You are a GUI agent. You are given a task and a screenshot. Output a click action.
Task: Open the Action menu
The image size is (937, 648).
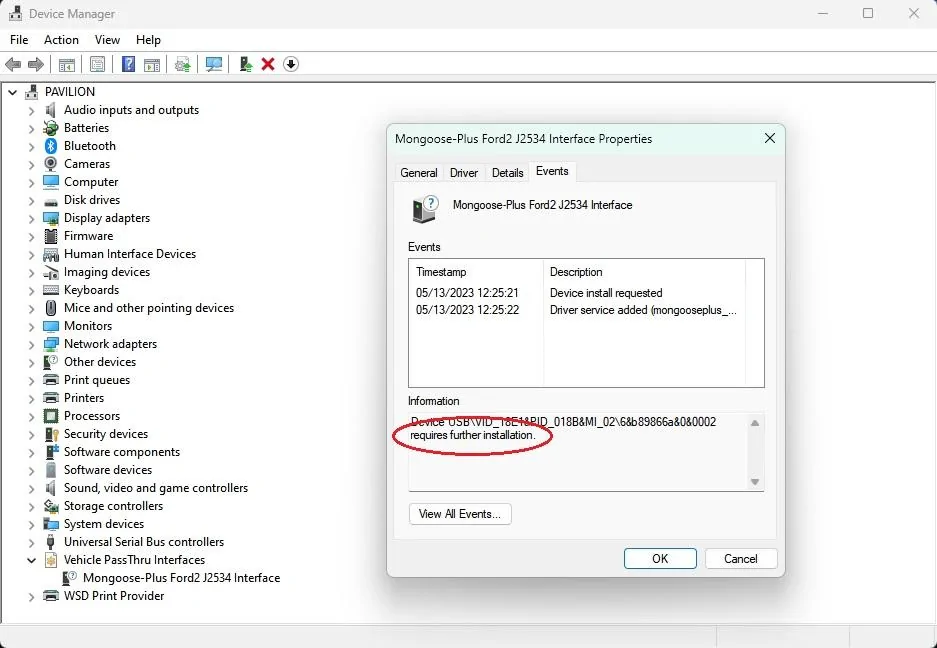(61, 39)
